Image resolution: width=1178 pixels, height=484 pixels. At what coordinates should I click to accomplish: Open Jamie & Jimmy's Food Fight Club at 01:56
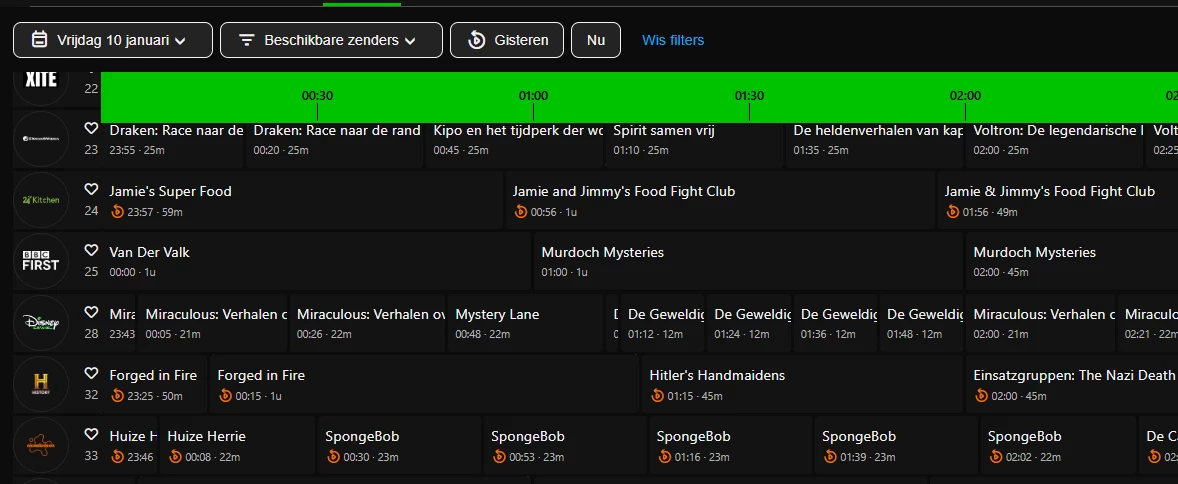(1058, 201)
